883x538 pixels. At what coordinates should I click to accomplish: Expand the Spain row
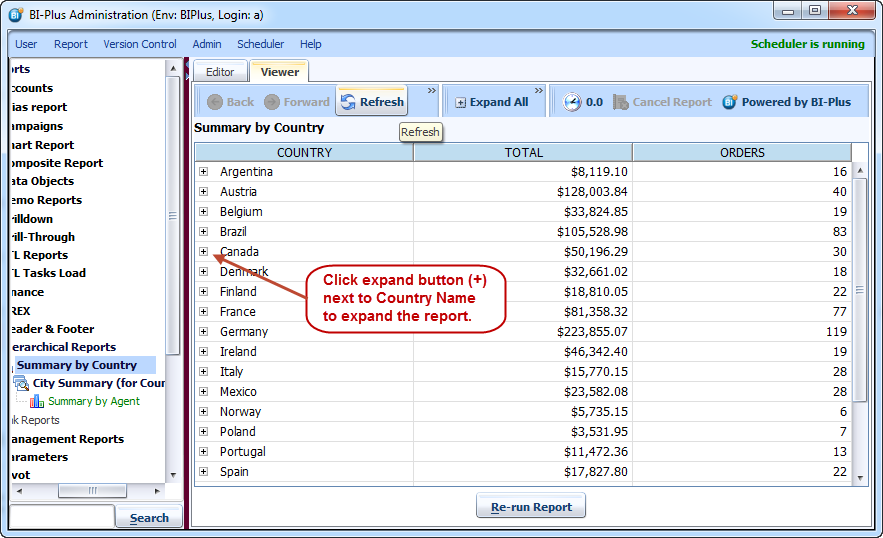(203, 472)
